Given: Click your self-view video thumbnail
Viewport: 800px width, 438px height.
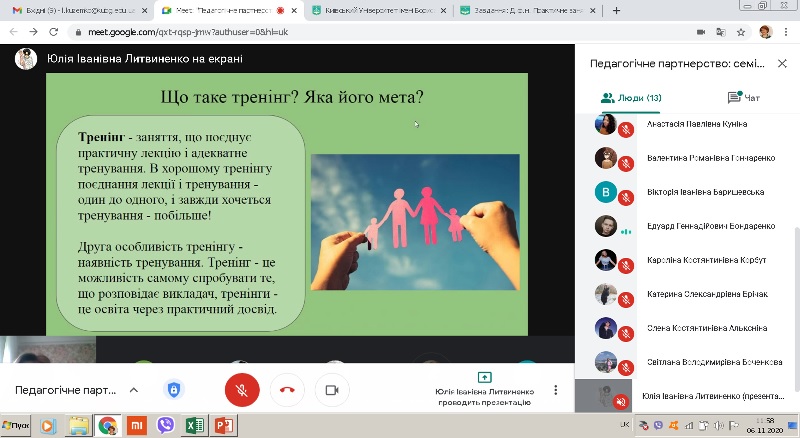Looking at the screenshot, I should tap(48, 350).
